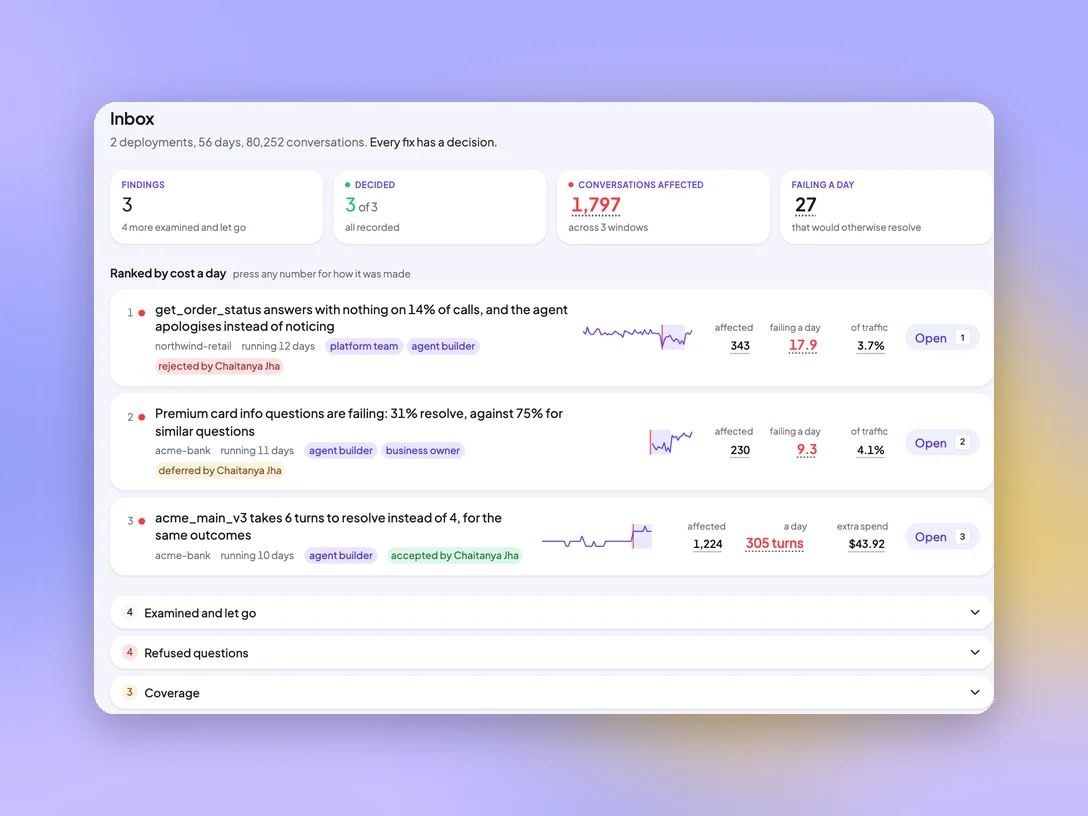This screenshot has height=816, width=1088.
Task: Click the Inbox heading
Action: click(132, 119)
